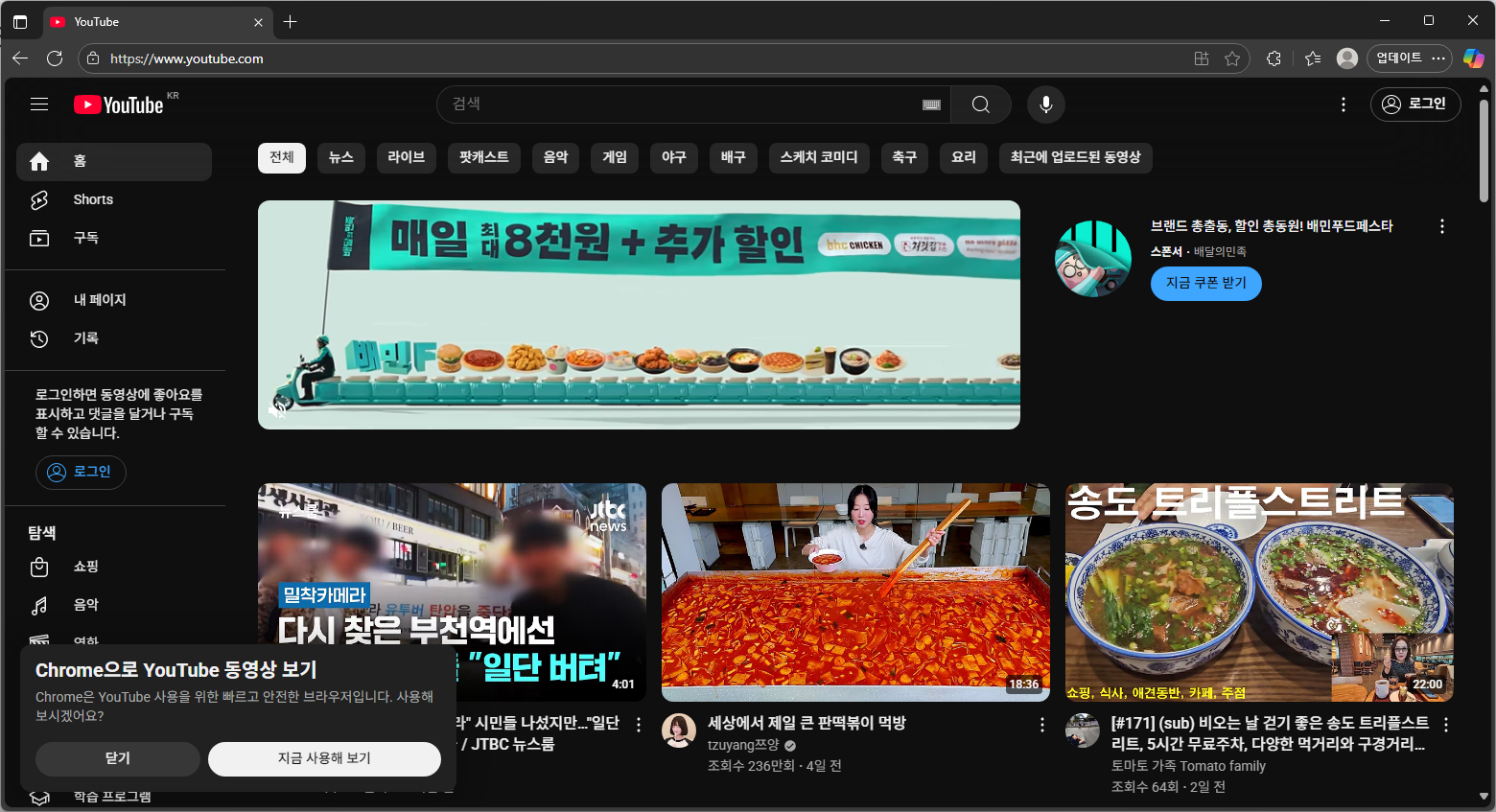
Task: Open 기록 (History) from the sidebar
Action: 86,338
